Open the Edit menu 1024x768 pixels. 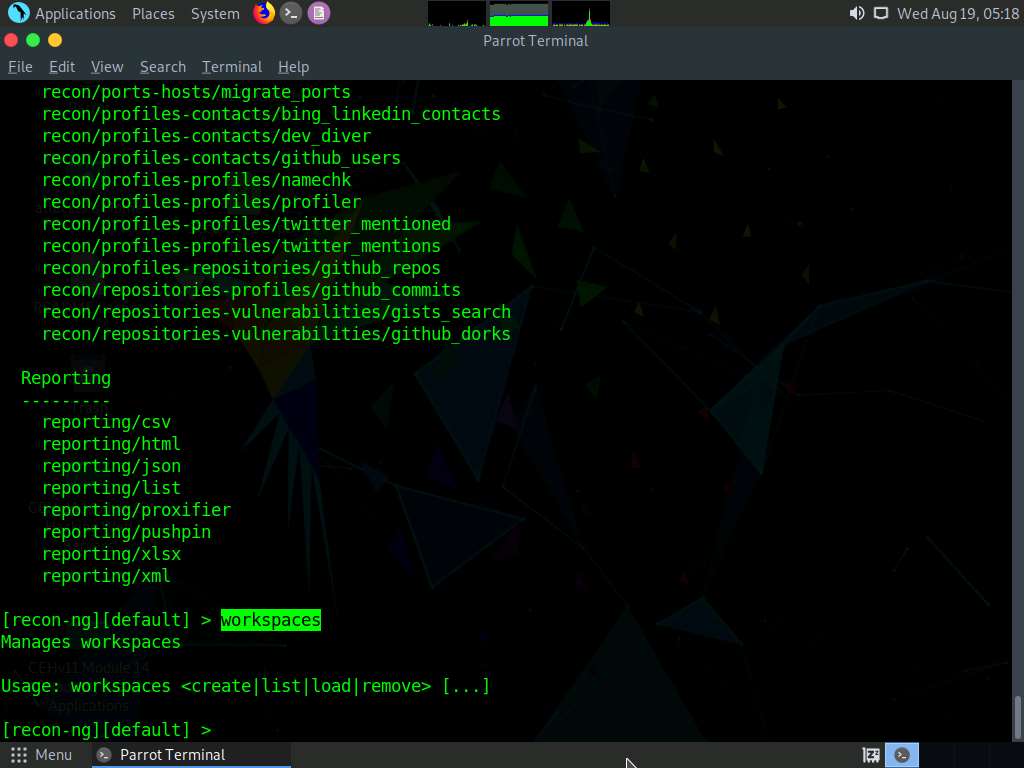(62, 67)
